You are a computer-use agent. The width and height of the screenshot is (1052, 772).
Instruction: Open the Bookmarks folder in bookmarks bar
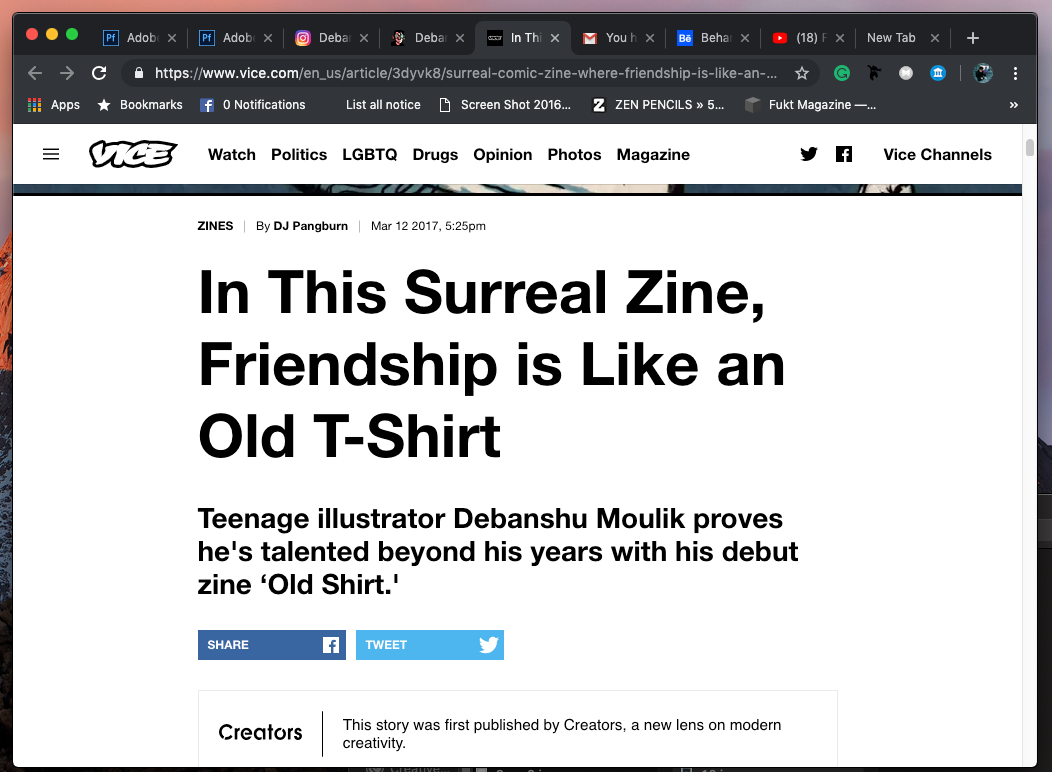pyautogui.click(x=140, y=105)
